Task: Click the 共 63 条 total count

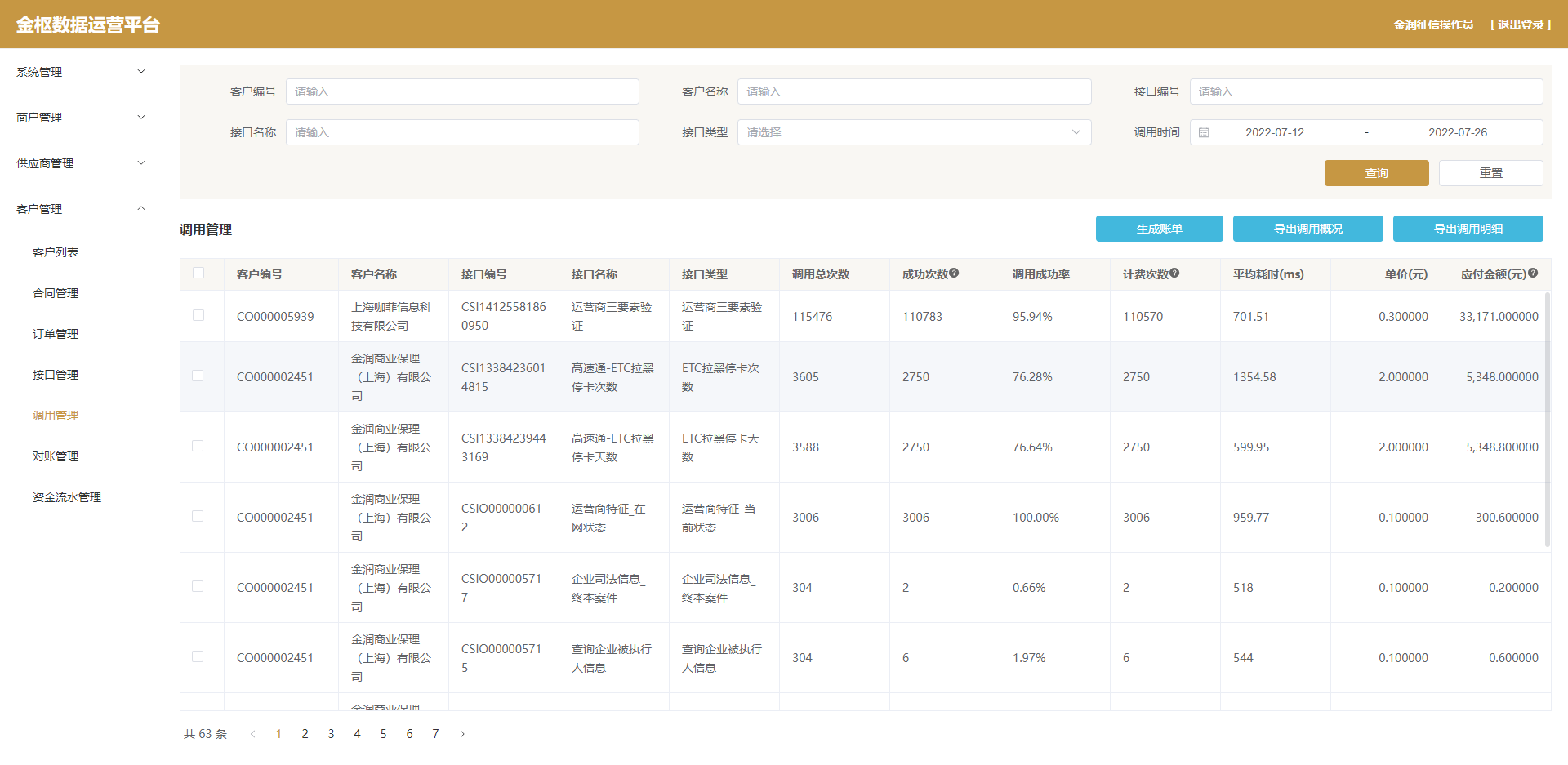Action: pyautogui.click(x=205, y=734)
